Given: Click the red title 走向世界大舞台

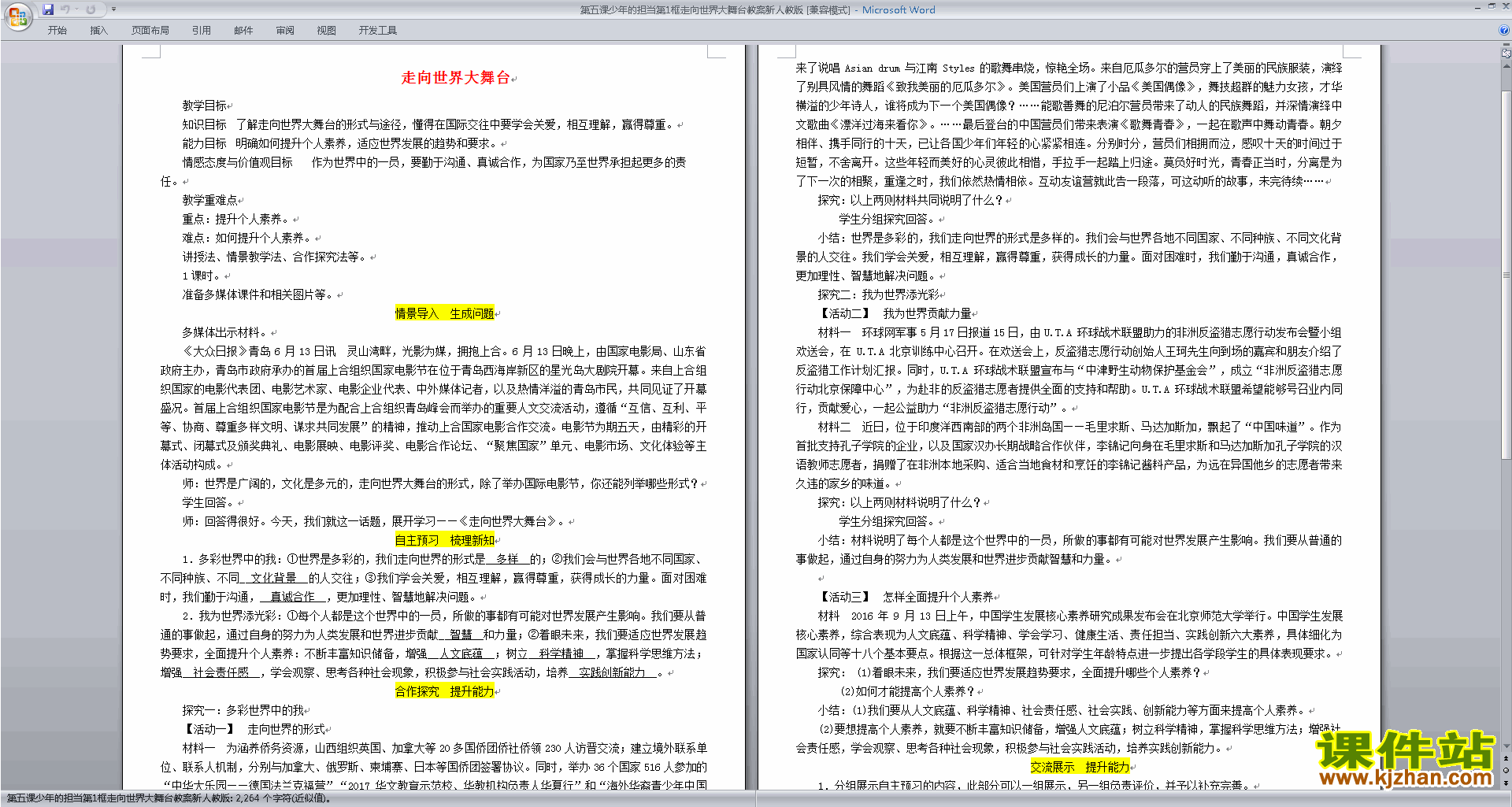Looking at the screenshot, I should click(456, 77).
